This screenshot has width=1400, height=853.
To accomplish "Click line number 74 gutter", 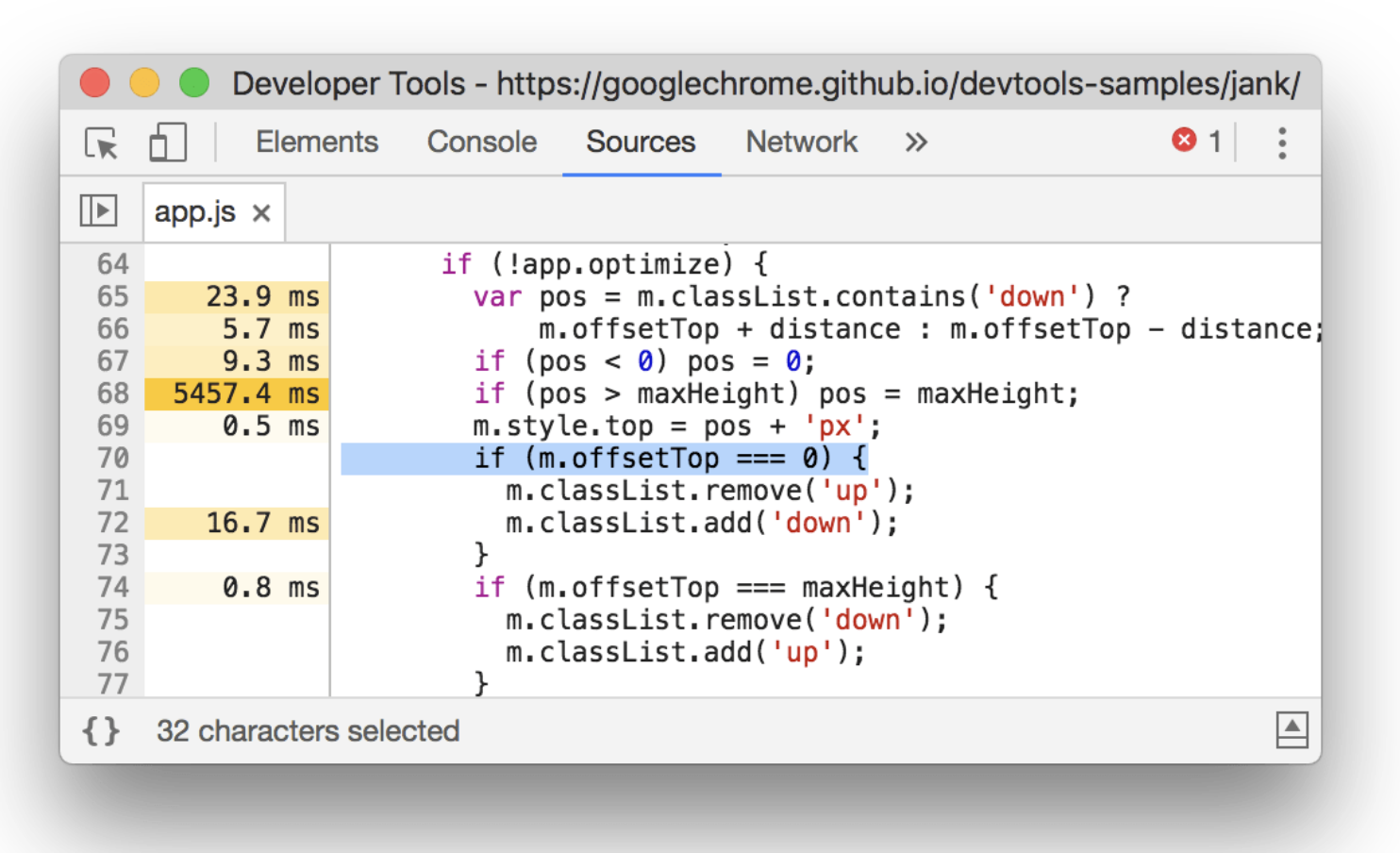I will pos(113,587).
